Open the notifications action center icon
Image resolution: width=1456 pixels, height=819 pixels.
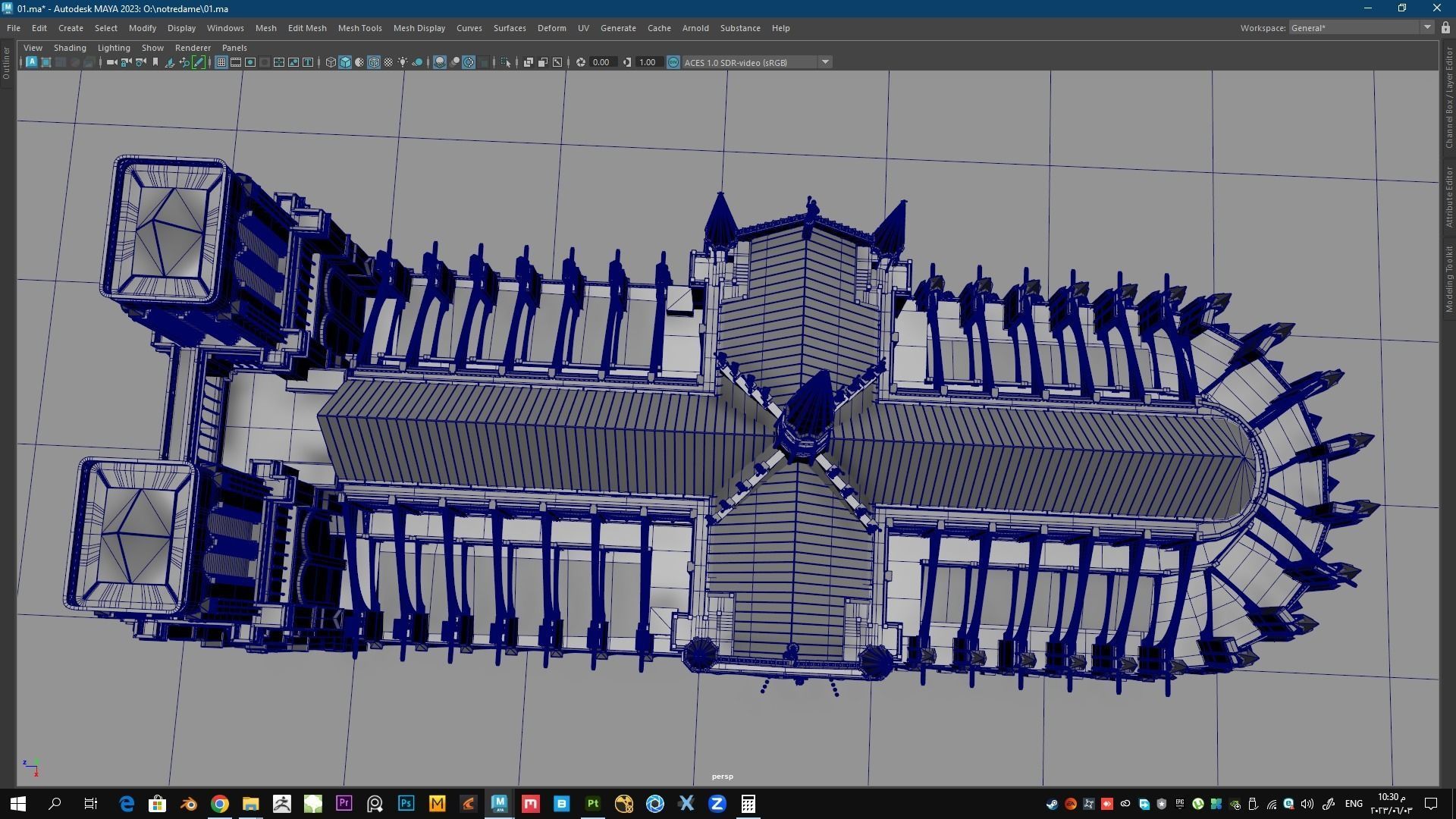pos(1431,804)
